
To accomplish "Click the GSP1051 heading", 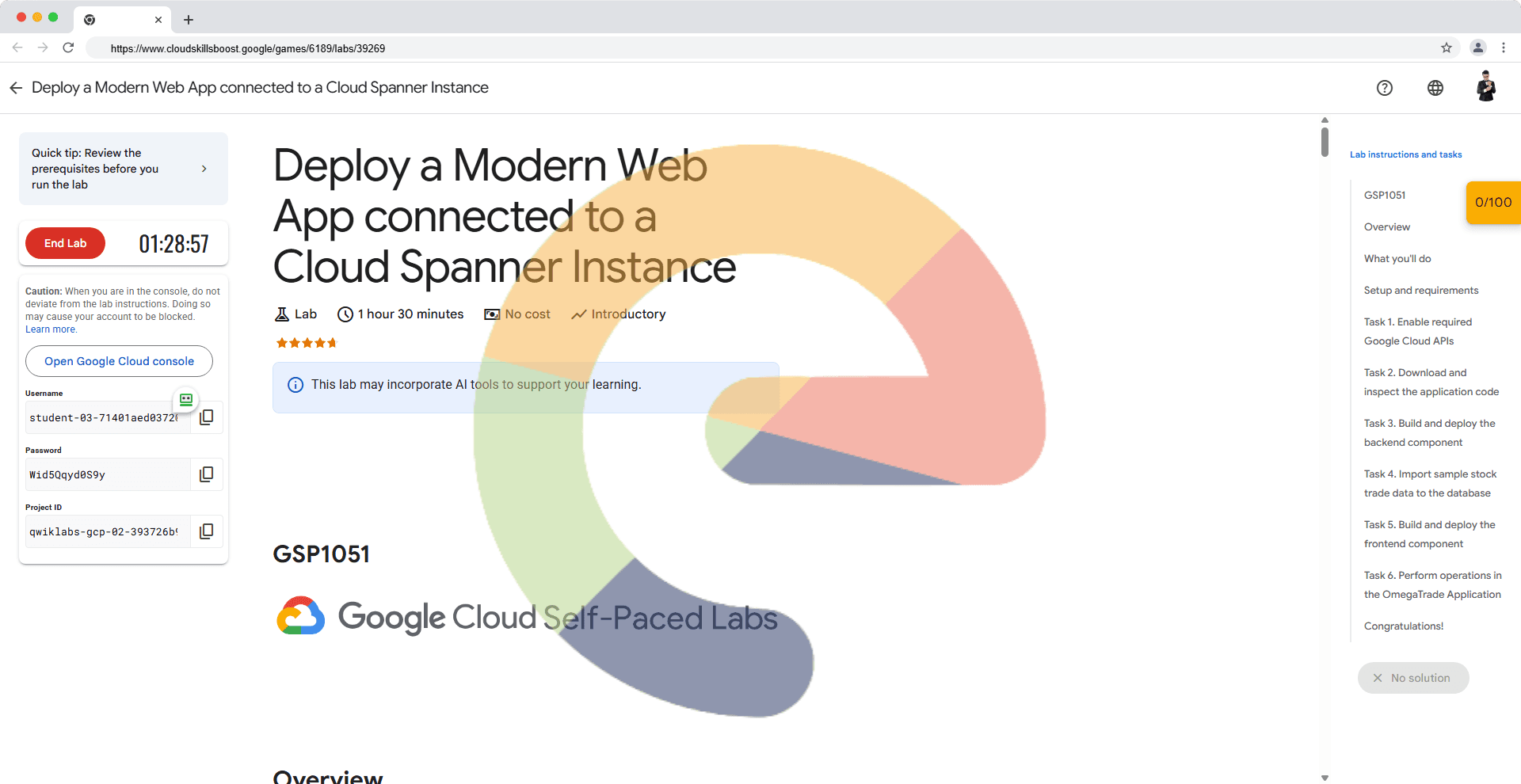I will 322,554.
